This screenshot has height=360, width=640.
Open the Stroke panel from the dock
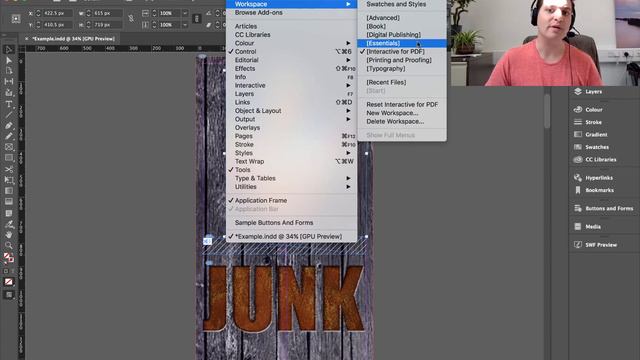click(x=588, y=122)
